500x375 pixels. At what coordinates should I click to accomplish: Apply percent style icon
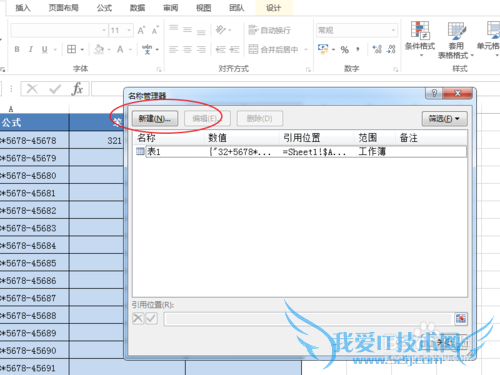point(345,50)
